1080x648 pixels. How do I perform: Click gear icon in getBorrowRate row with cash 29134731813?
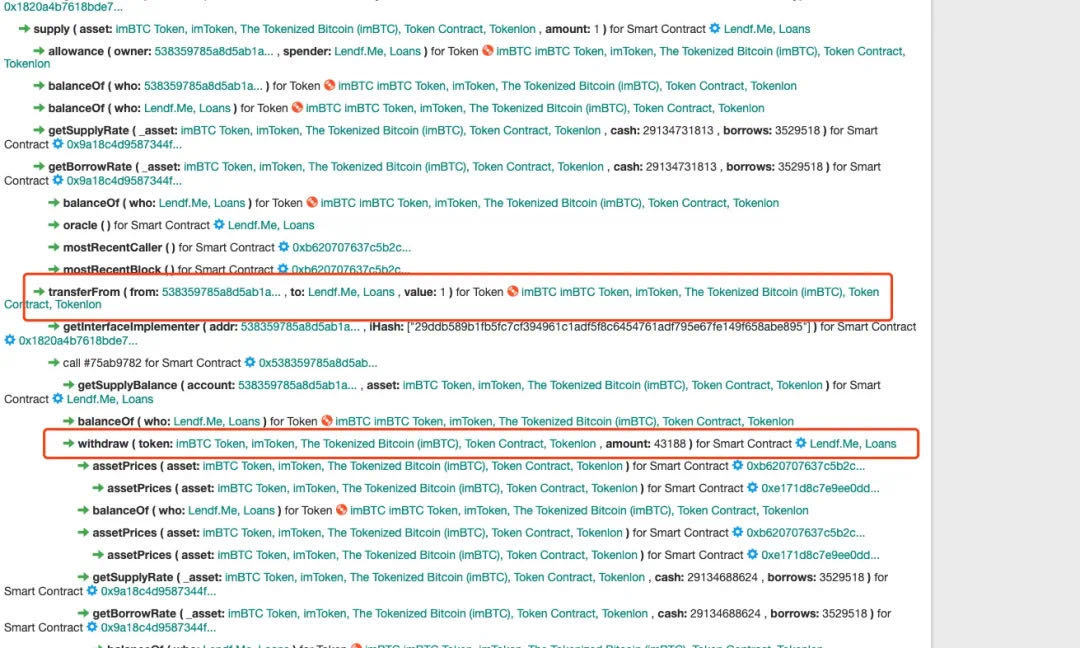pyautogui.click(x=58, y=180)
